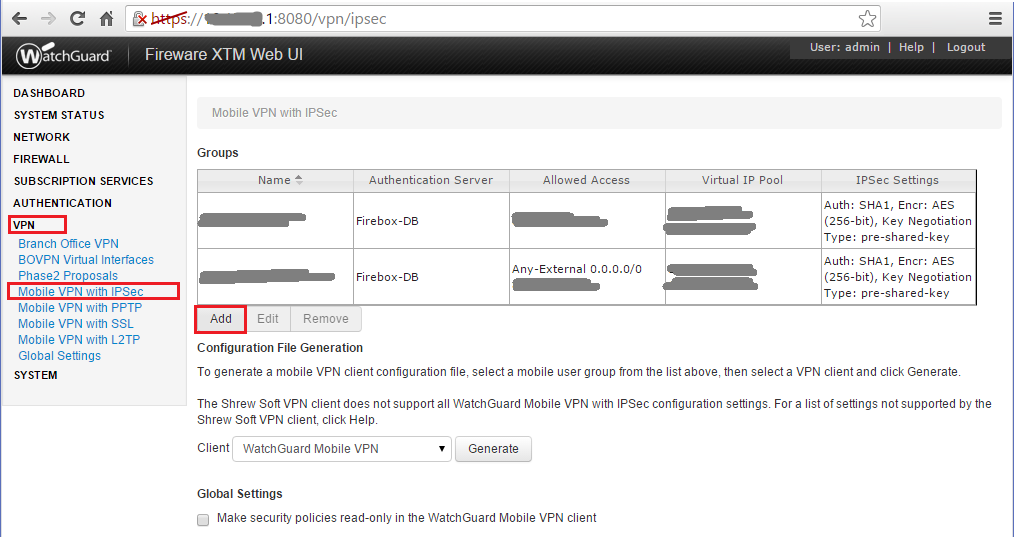Open the Help link in header
Screen dimensions: 1014x537
(x=911, y=47)
